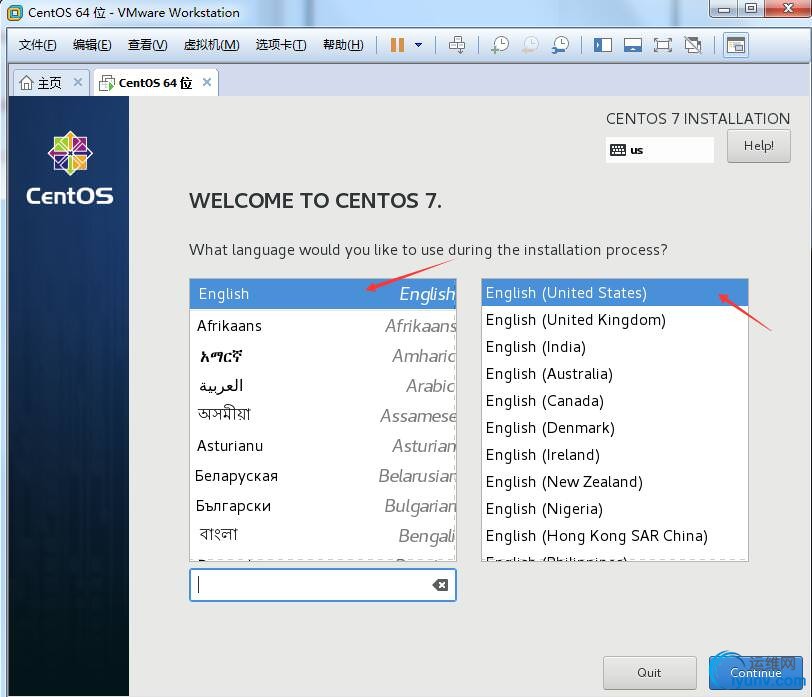
Task: Enter full screen mode icon
Action: (x=663, y=45)
